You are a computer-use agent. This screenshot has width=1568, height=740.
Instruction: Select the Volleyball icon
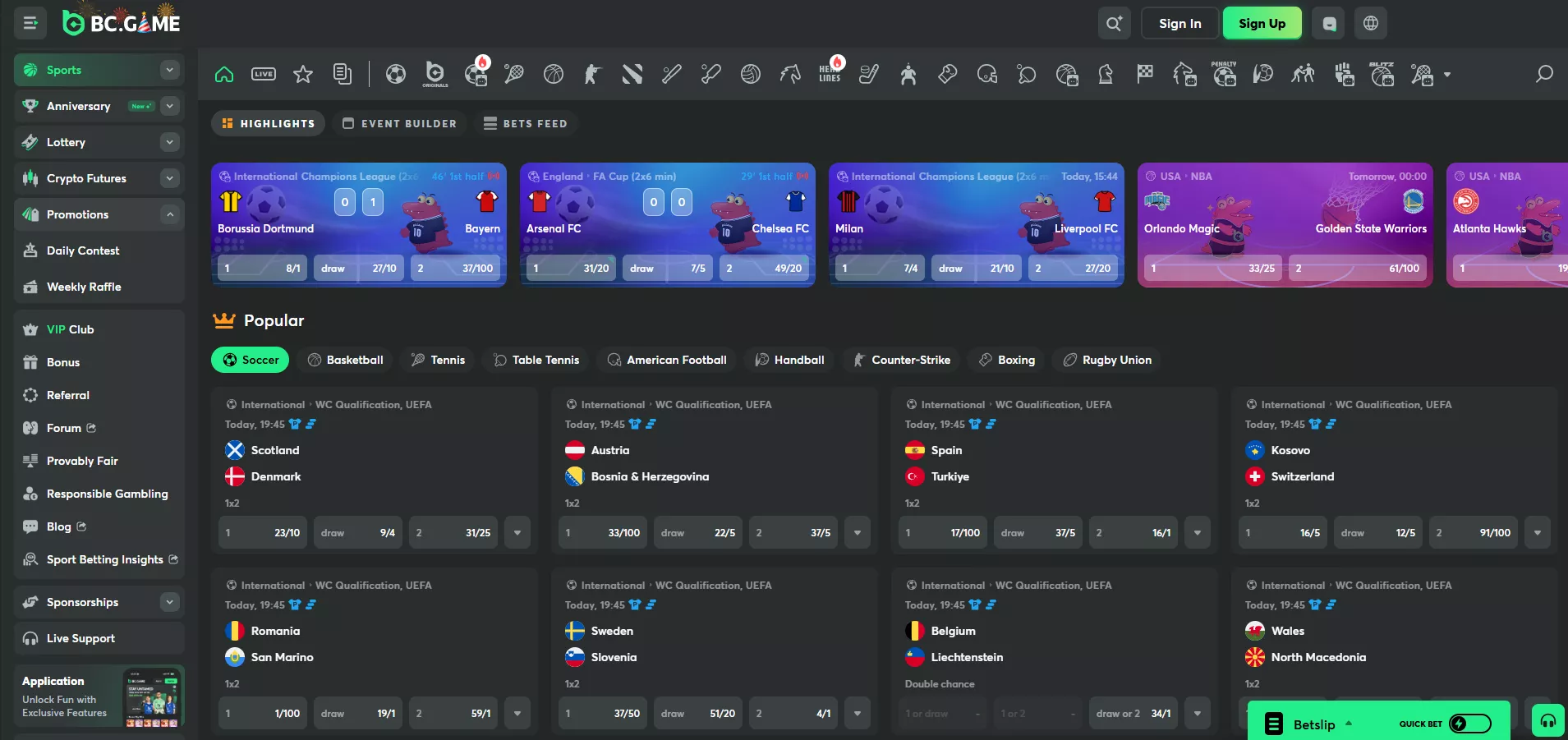[x=751, y=74]
